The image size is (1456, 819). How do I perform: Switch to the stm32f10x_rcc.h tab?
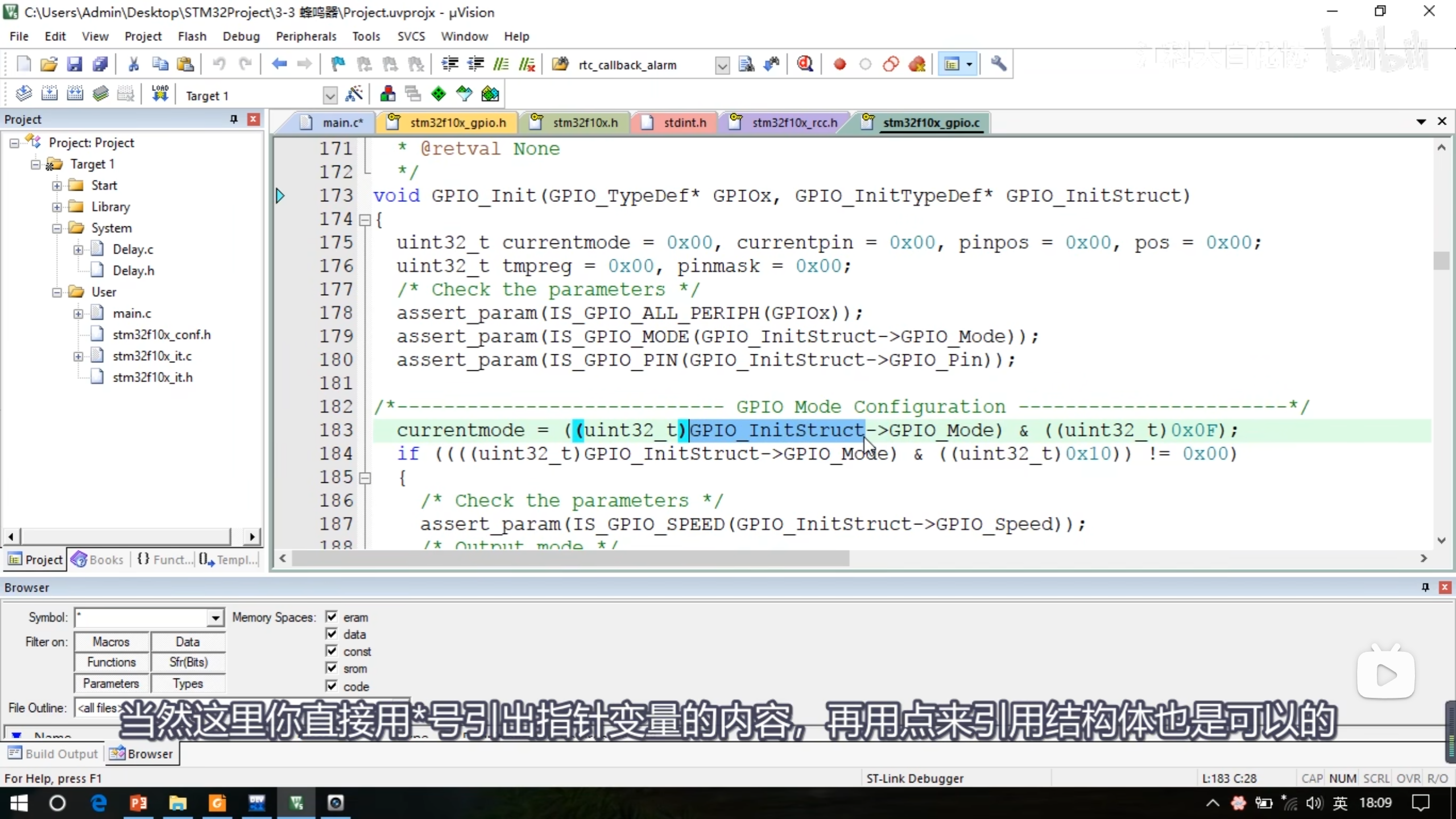(x=794, y=122)
